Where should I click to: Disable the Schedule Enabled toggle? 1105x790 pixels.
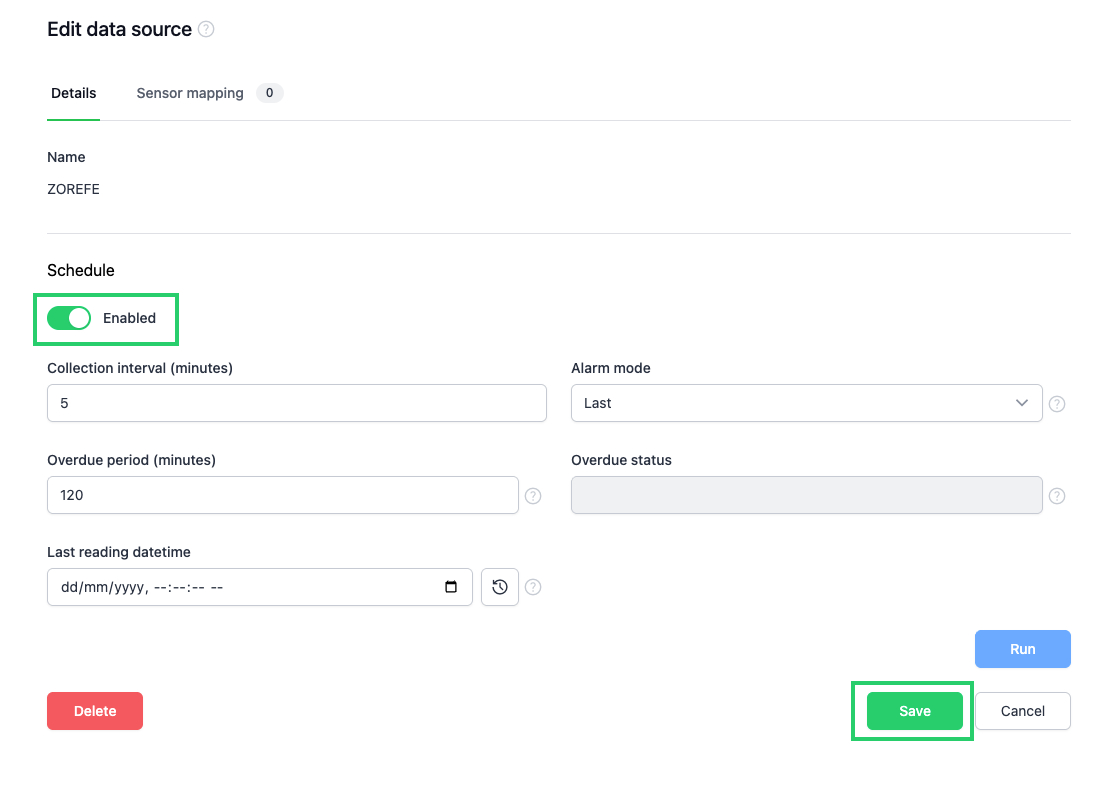68,317
